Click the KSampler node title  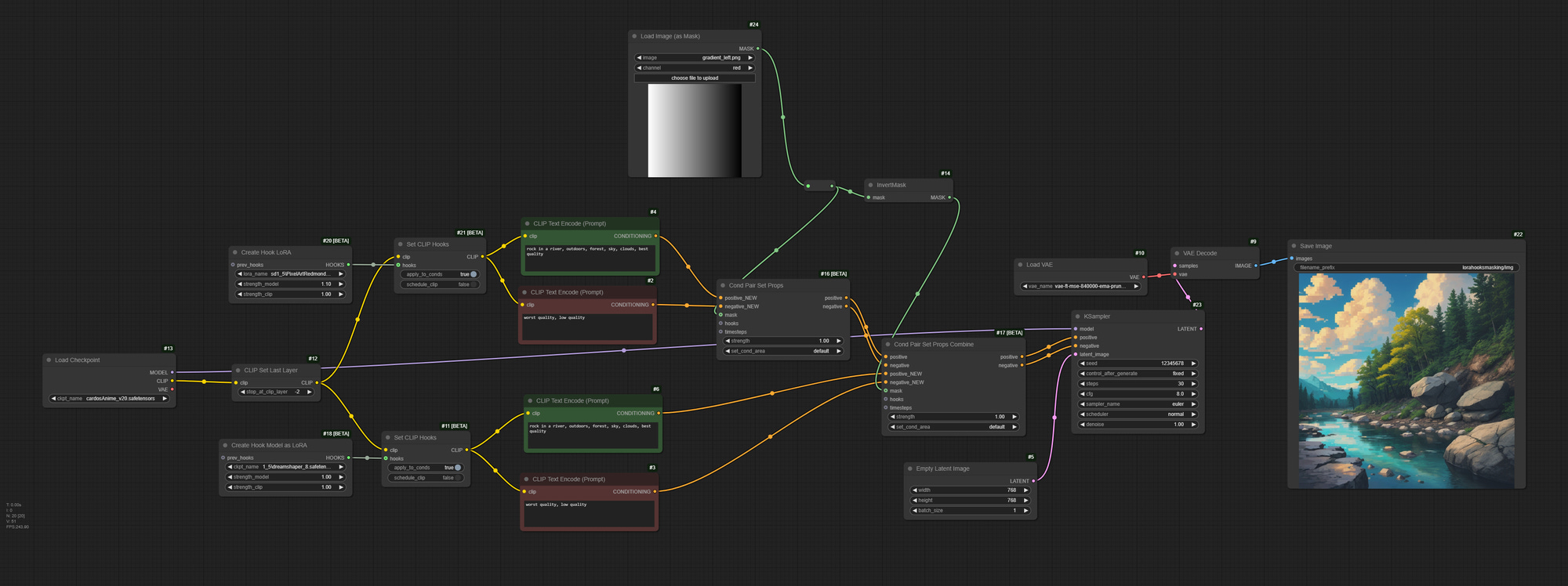(x=1097, y=317)
